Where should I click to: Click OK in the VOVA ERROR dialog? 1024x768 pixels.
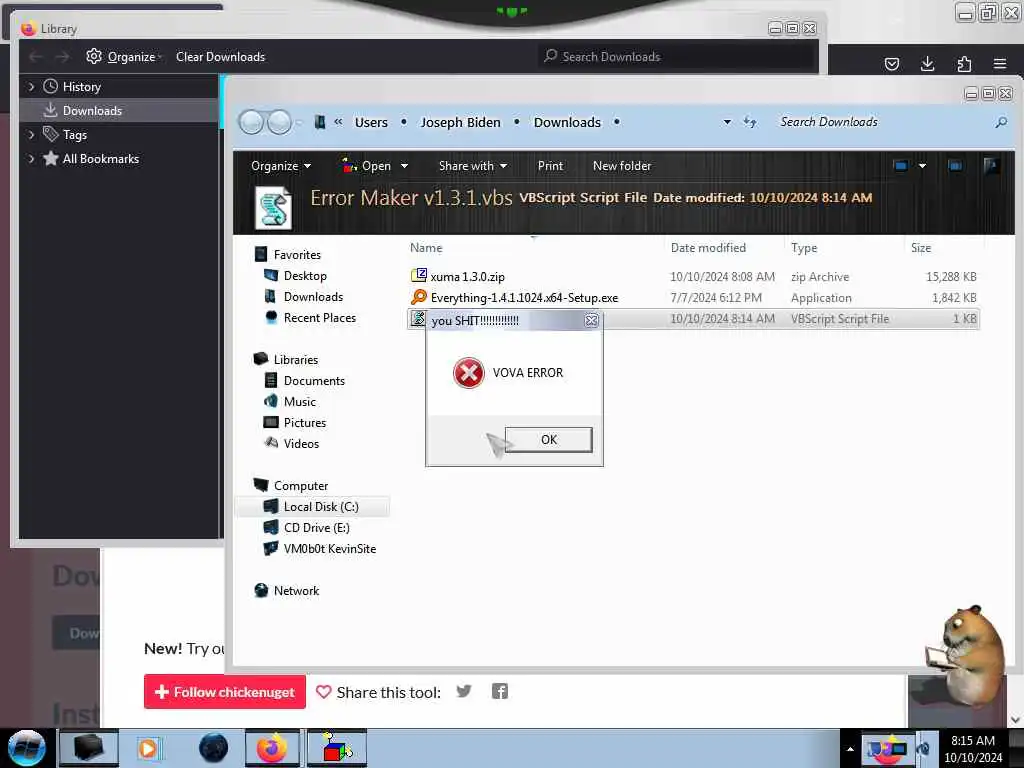pyautogui.click(x=549, y=440)
